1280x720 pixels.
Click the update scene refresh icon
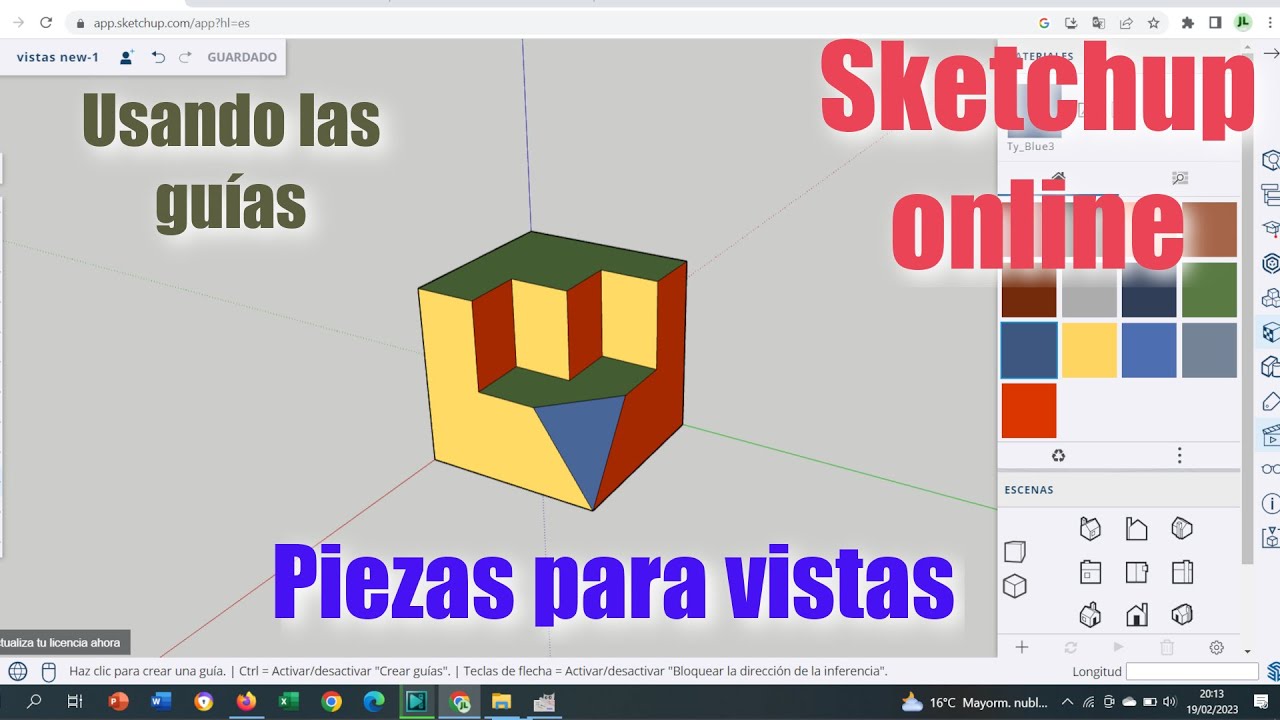pyautogui.click(x=1071, y=648)
